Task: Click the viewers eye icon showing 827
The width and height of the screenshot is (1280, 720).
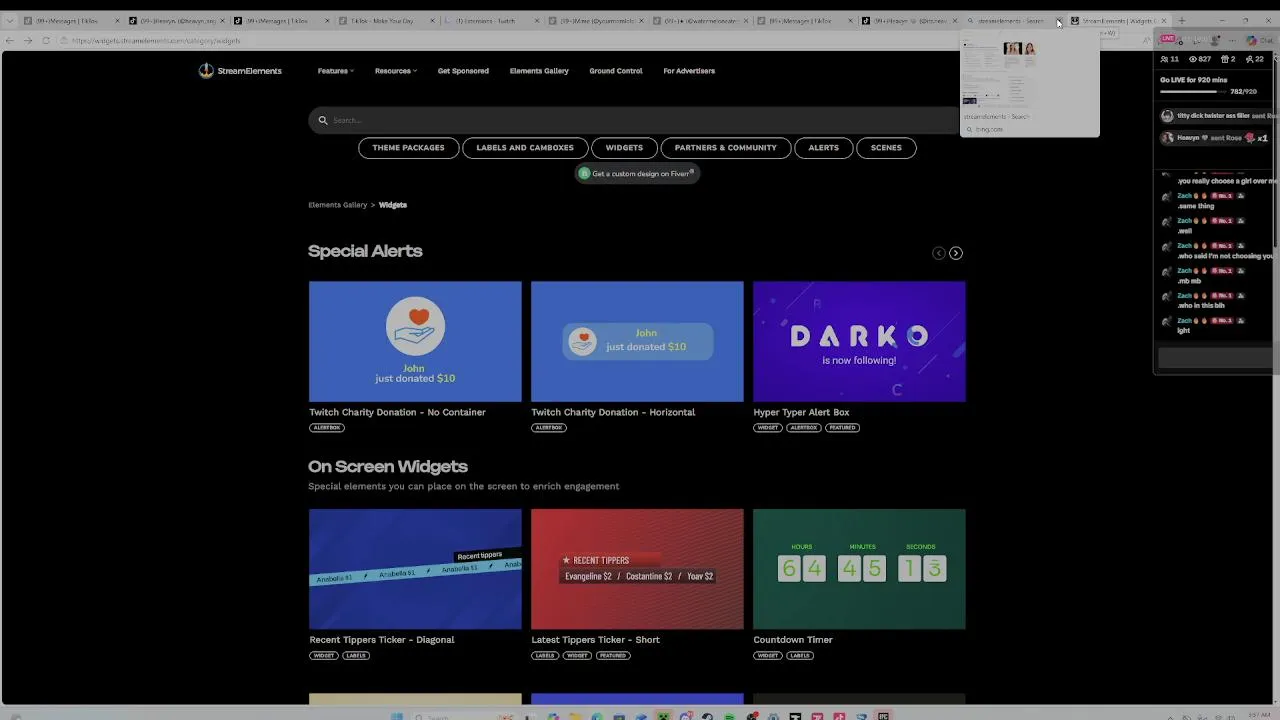Action: coord(1192,59)
